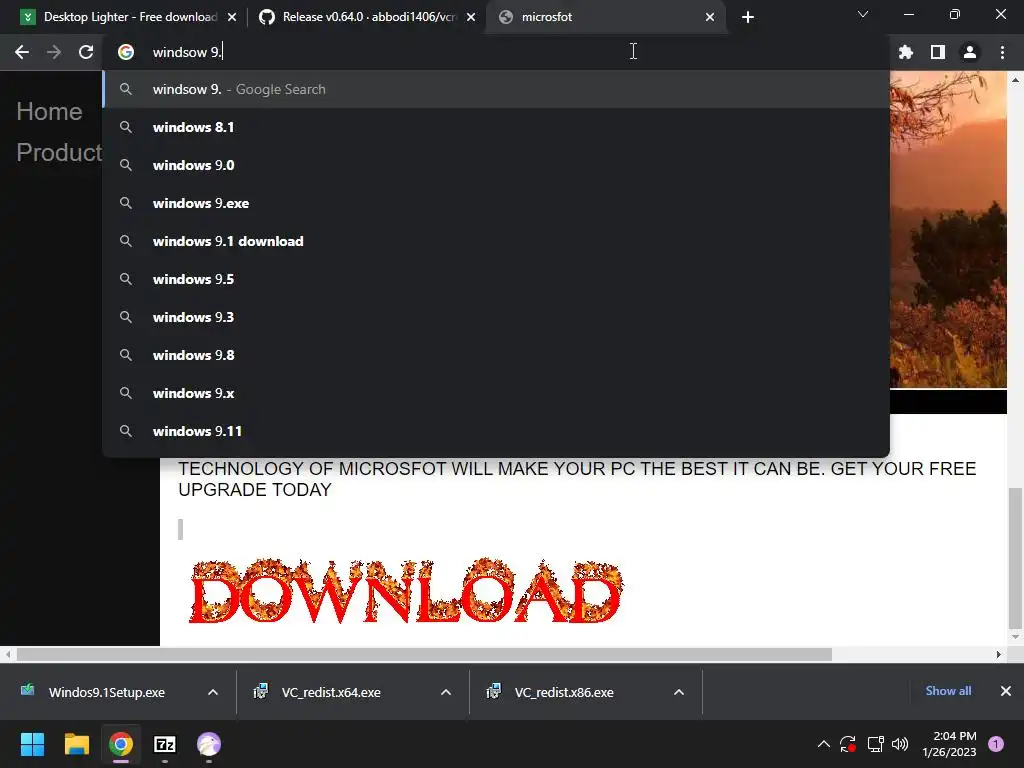Screen dimensions: 1024x768
Task: Select the microsfot tab
Action: pos(605,17)
